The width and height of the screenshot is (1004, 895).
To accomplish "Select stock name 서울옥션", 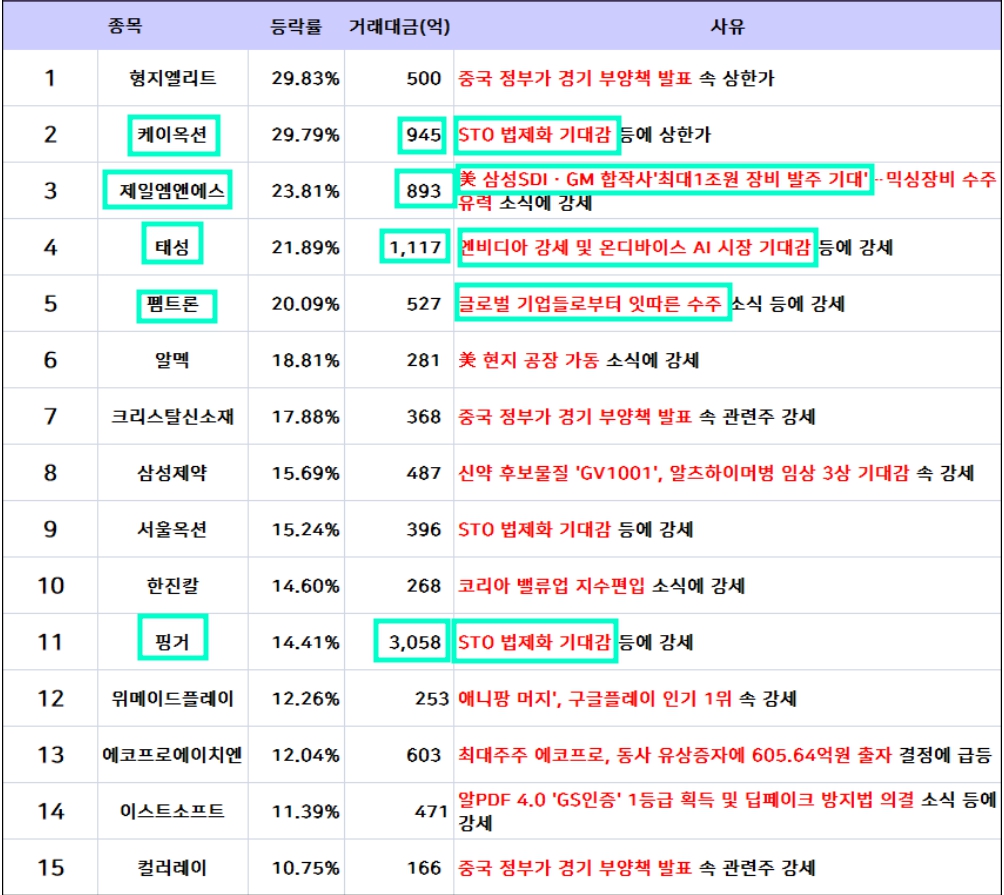I will pyautogui.click(x=173, y=529).
